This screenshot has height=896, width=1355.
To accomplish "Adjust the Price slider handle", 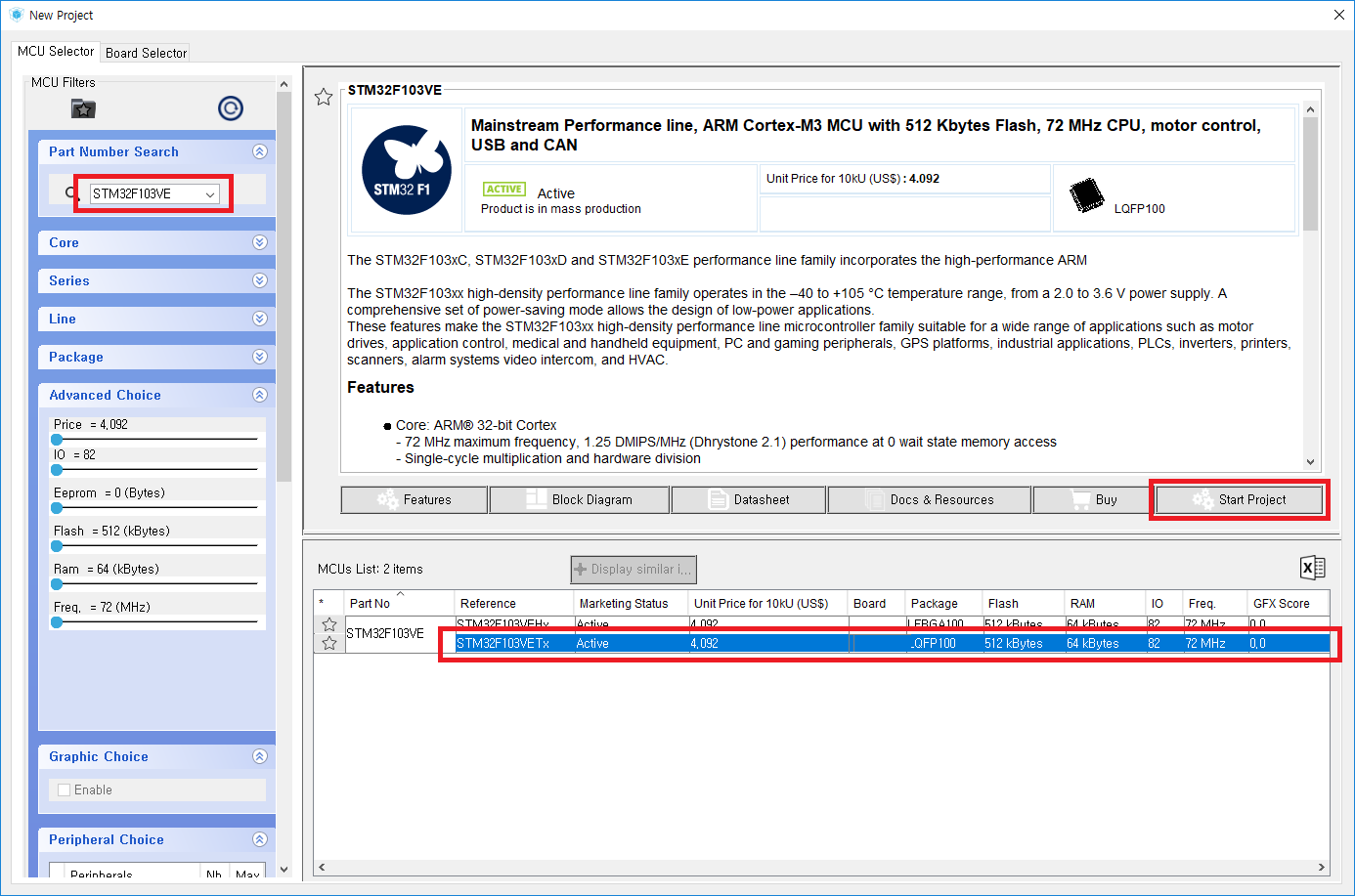I will click(x=57, y=440).
